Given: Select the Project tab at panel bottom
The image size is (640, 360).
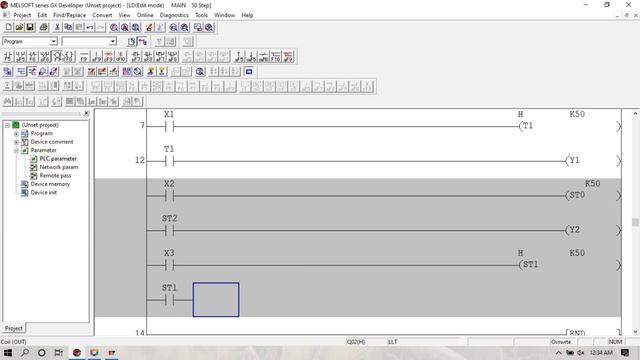Looking at the screenshot, I should tap(13, 328).
